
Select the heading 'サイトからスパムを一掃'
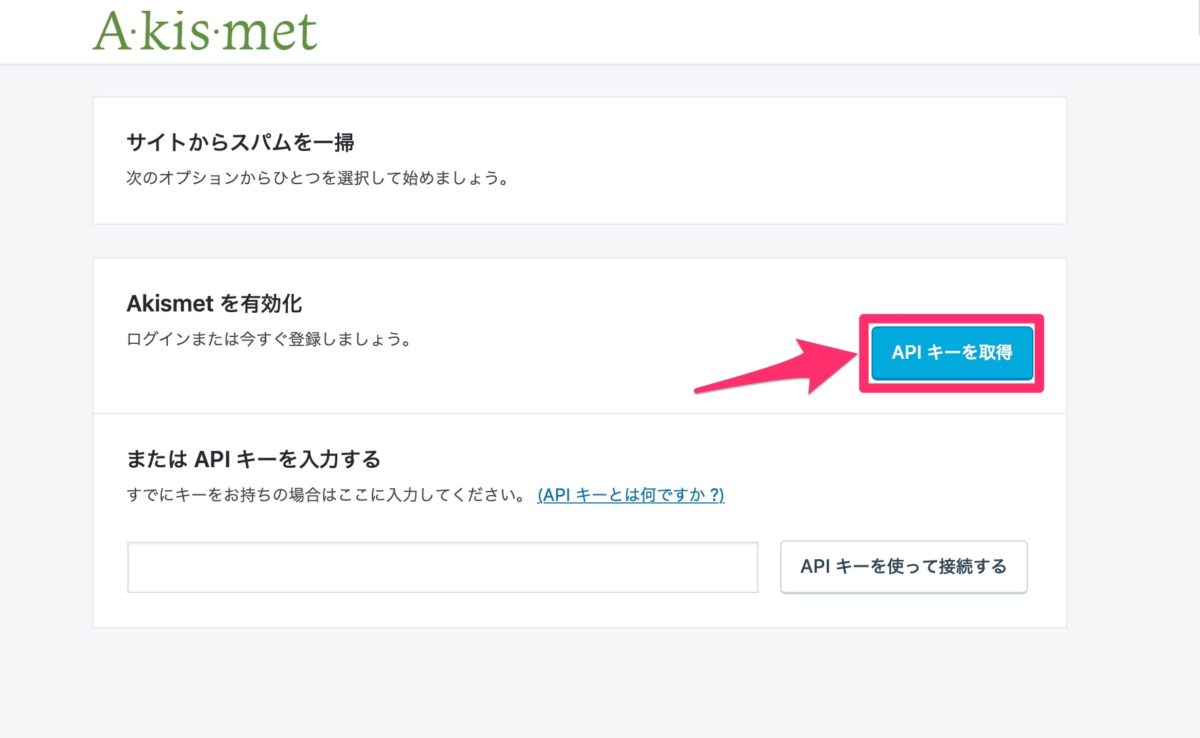[x=241, y=143]
